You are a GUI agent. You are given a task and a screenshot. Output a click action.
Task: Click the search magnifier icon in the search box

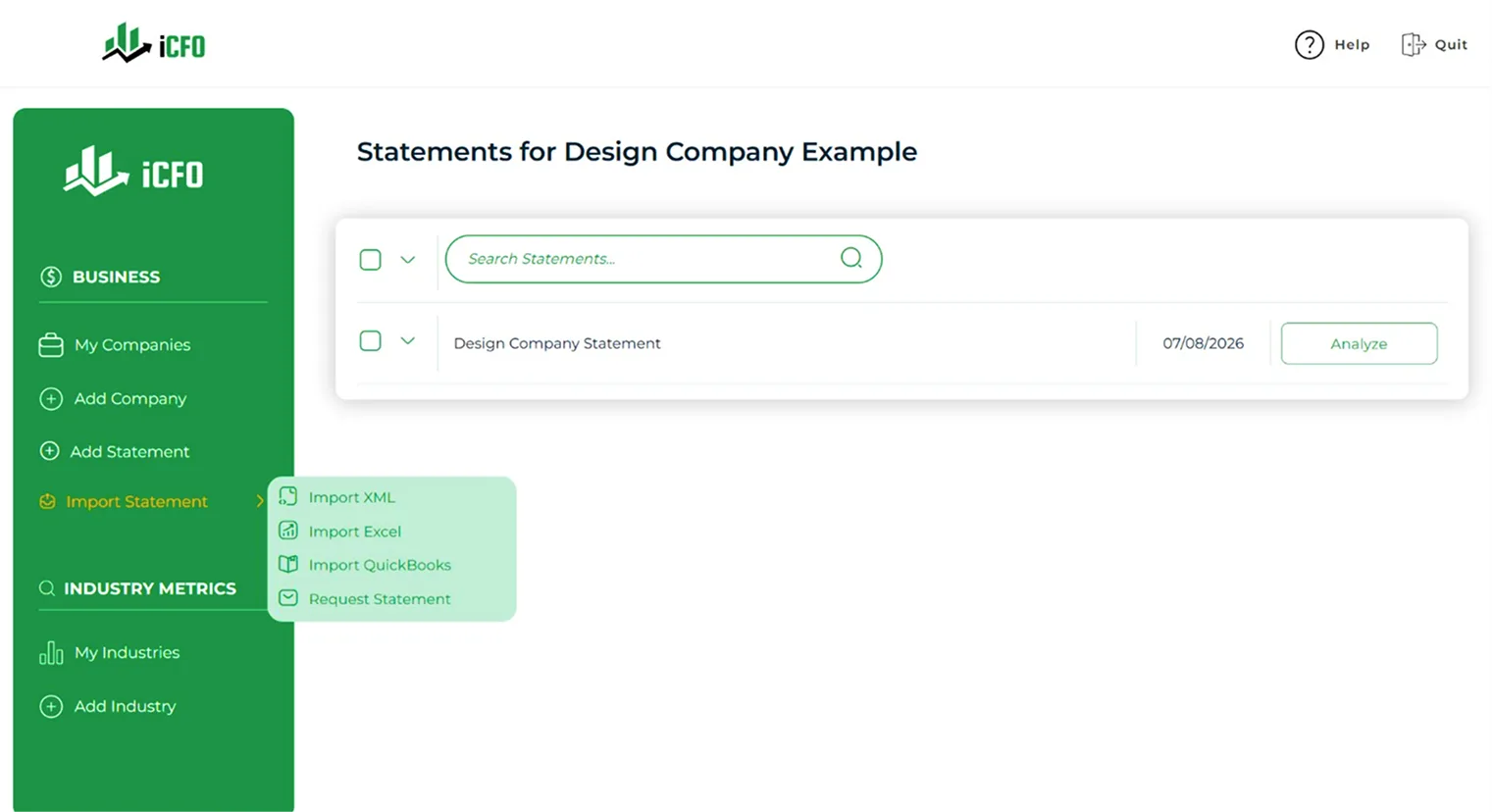(850, 258)
